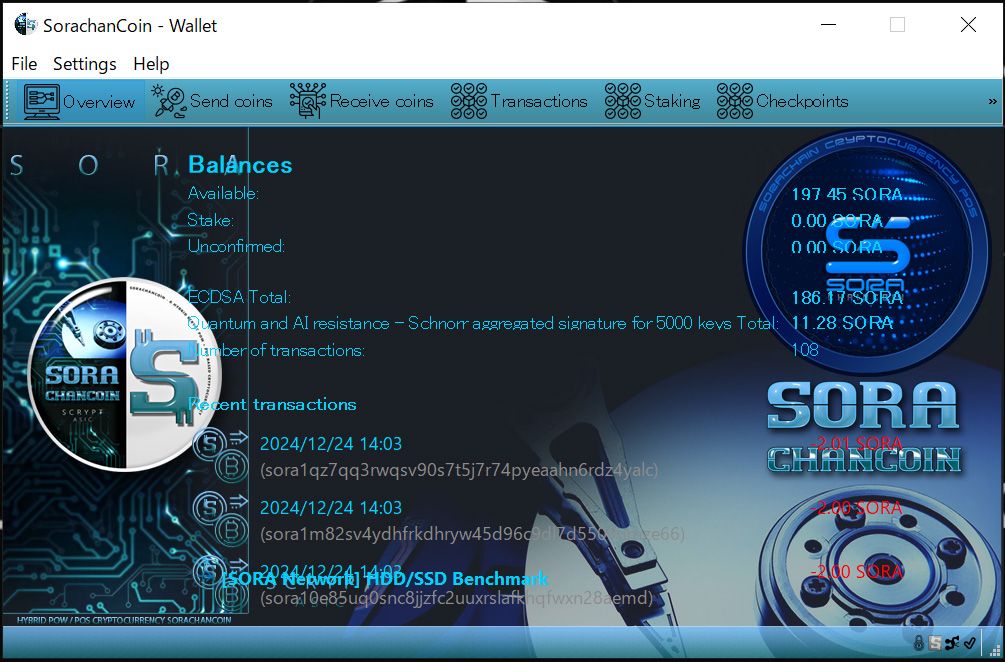Click the Quantum and AI resistance Schnorr label
The image size is (1005, 662).
tap(483, 323)
